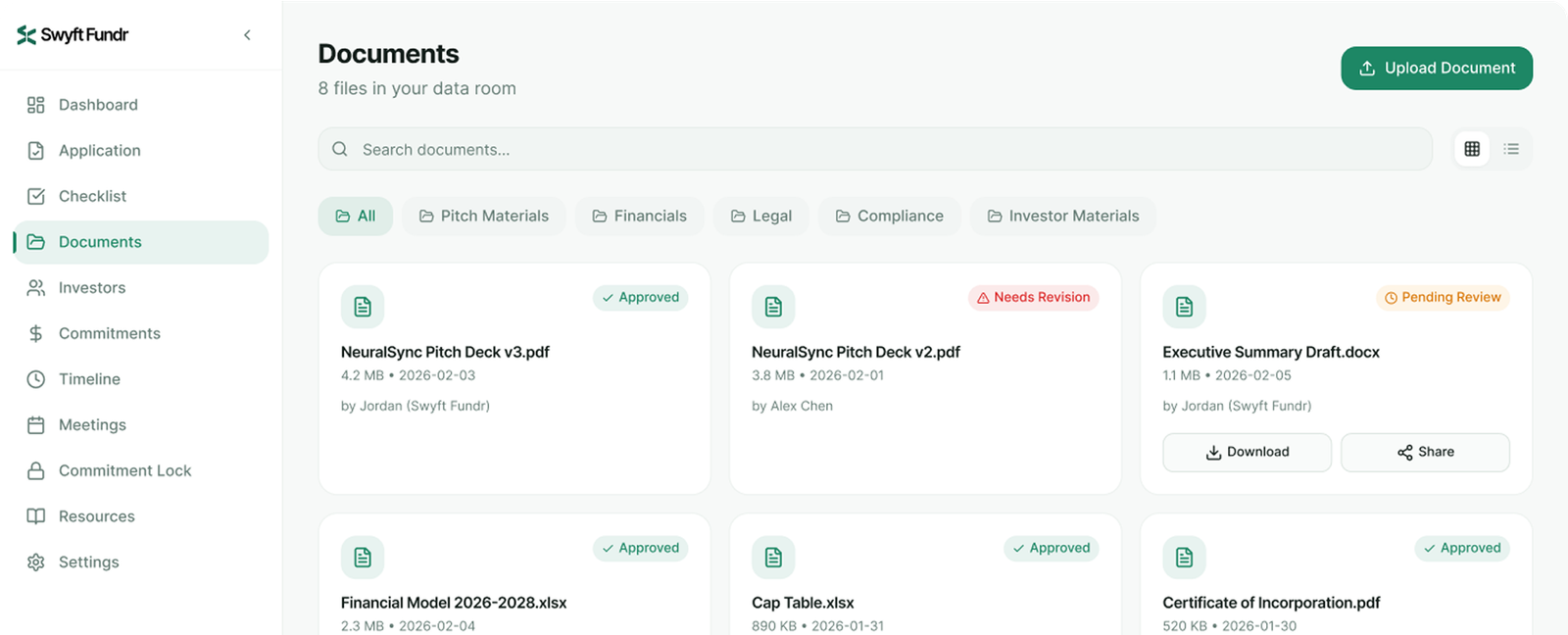1568x635 pixels.
Task: Focus the Search documents field
Action: [x=874, y=149]
